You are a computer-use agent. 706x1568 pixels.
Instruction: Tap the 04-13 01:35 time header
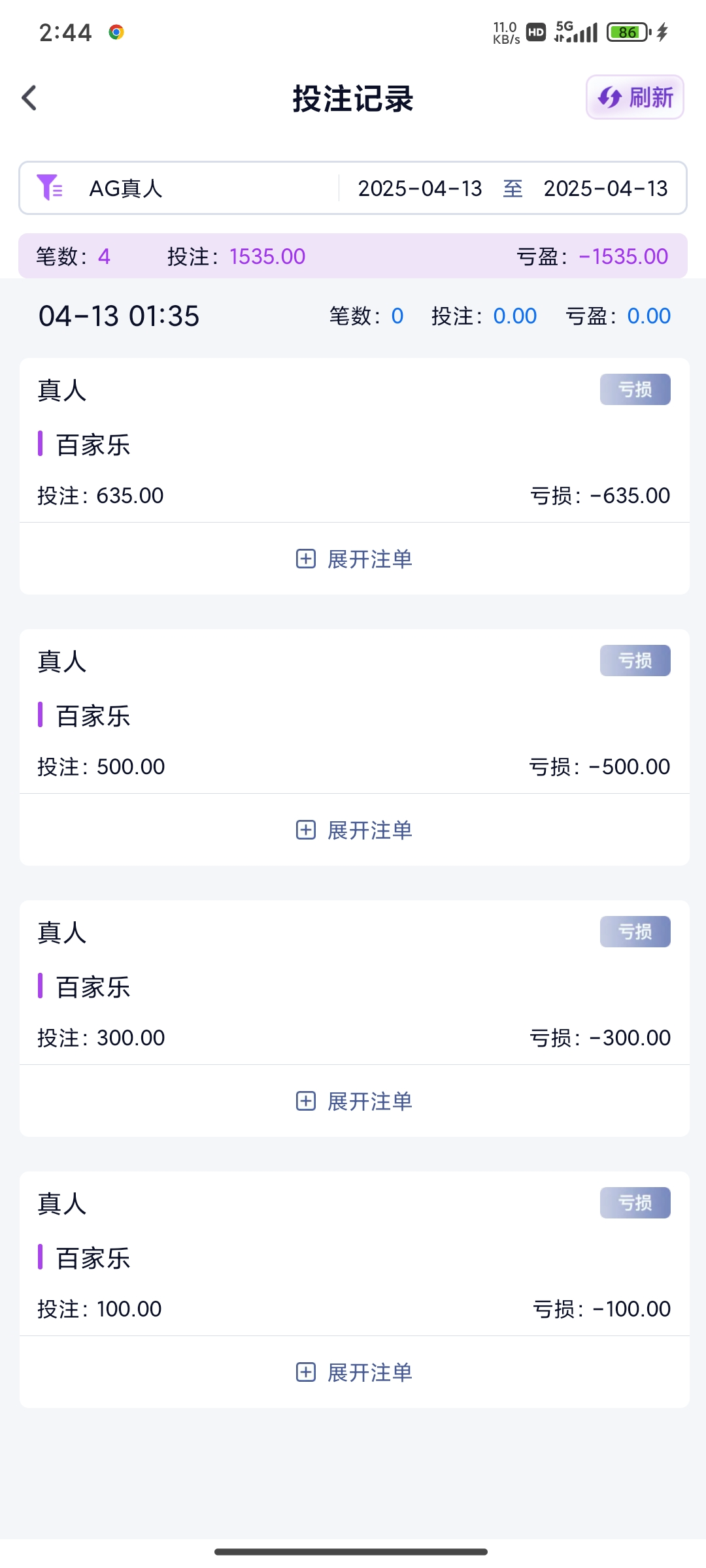[x=119, y=316]
